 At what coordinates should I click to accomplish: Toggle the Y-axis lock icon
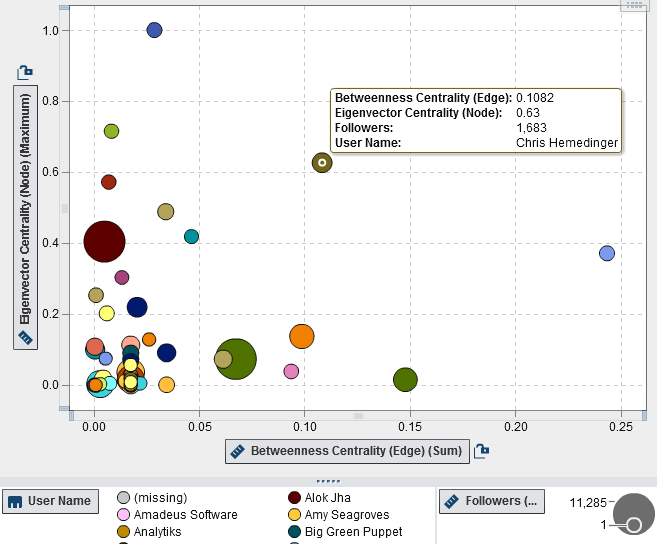click(x=25, y=72)
